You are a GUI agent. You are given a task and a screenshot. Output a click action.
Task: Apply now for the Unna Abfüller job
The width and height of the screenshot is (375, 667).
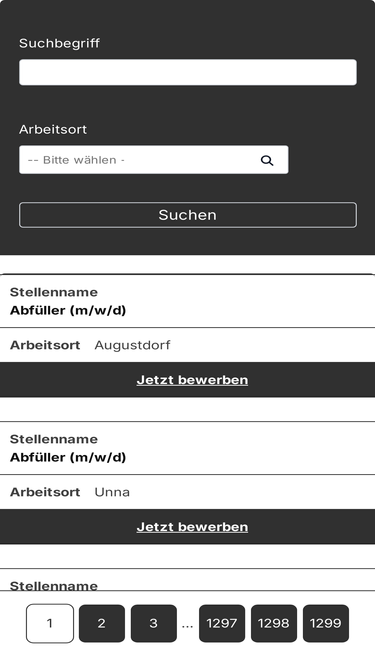192,527
